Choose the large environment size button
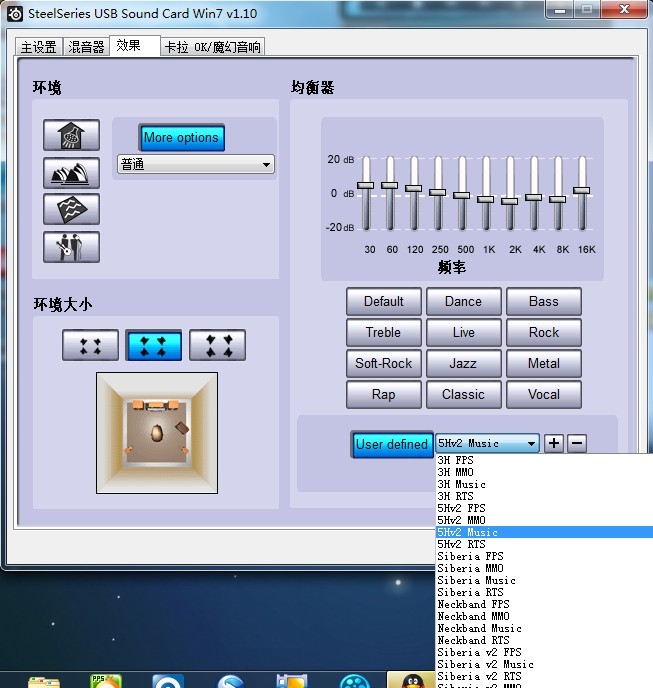The height and width of the screenshot is (688, 653). (217, 345)
